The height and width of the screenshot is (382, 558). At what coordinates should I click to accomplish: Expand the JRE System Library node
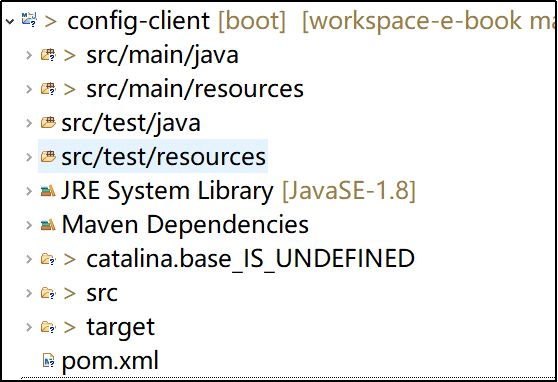click(29, 191)
